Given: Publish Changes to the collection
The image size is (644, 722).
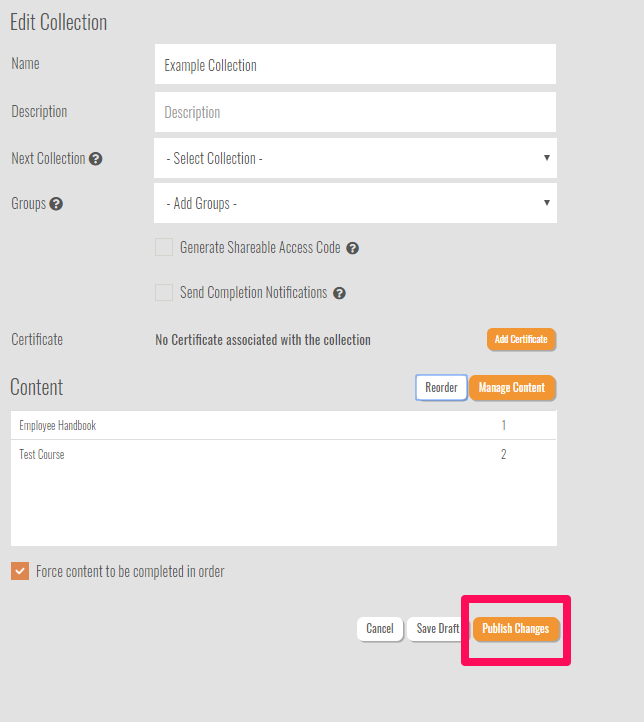Looking at the screenshot, I should pyautogui.click(x=515, y=629).
